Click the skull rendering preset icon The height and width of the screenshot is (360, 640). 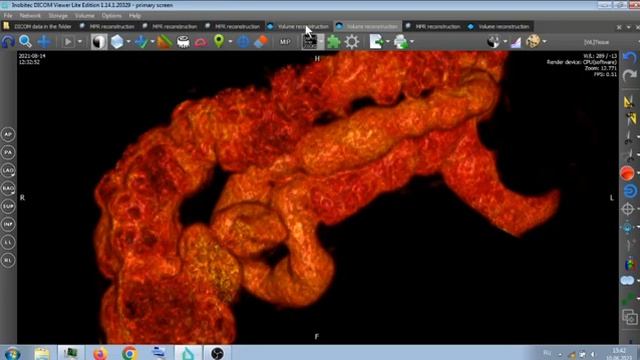(533, 41)
